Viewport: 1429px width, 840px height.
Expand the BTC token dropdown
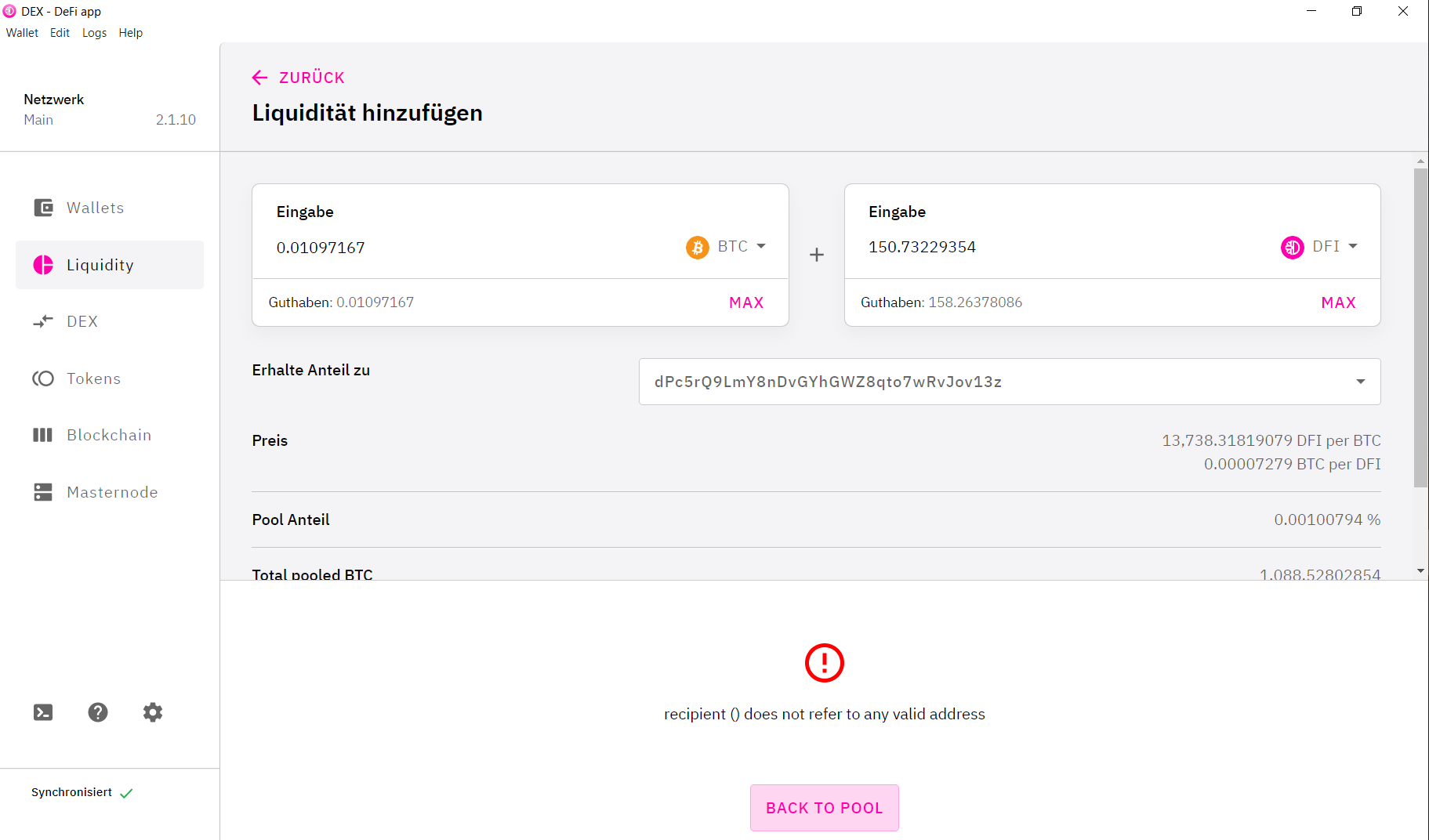[726, 247]
